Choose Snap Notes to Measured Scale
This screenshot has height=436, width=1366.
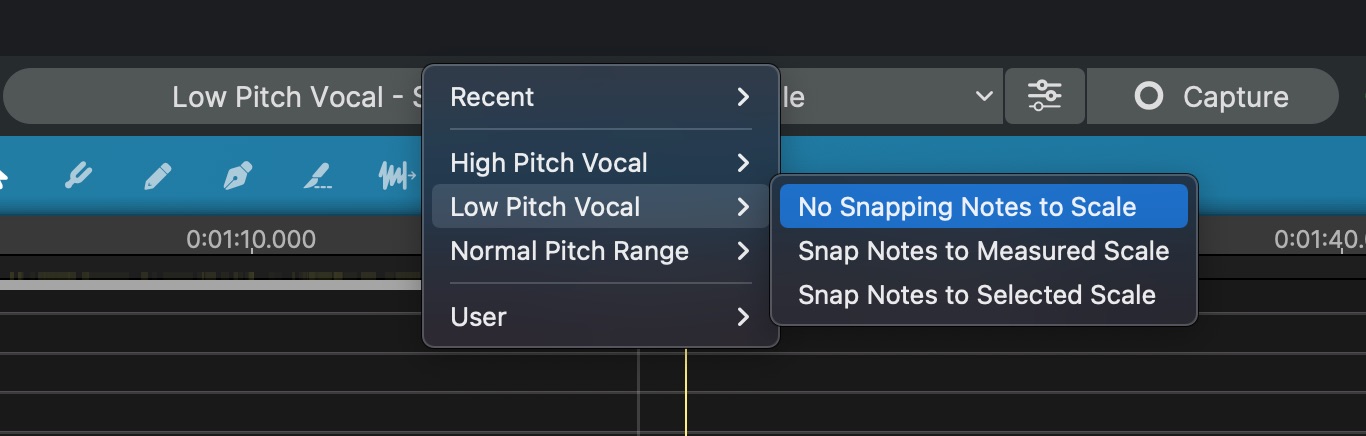(x=983, y=251)
